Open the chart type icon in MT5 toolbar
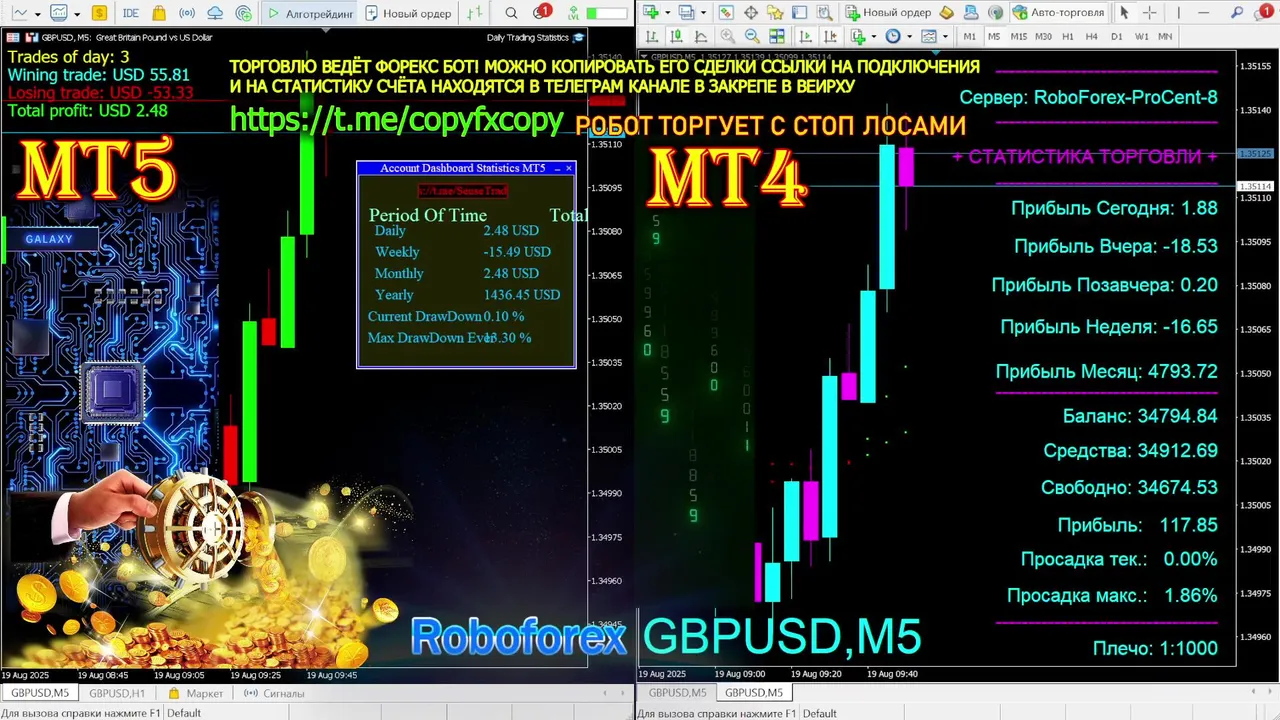 coord(20,13)
